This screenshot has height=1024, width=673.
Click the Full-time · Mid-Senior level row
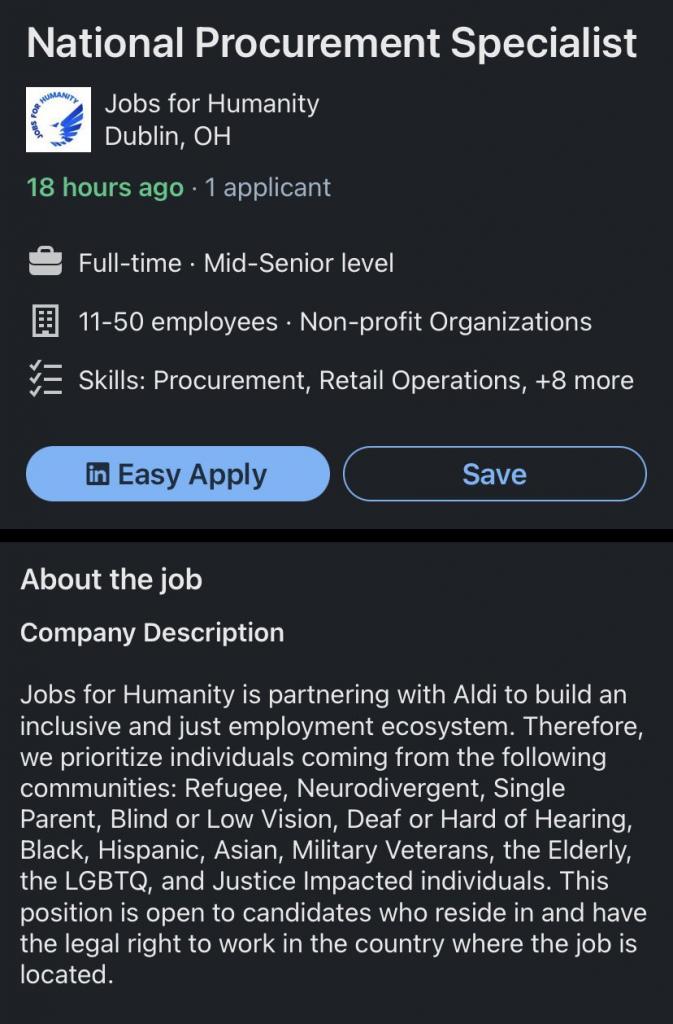click(236, 263)
